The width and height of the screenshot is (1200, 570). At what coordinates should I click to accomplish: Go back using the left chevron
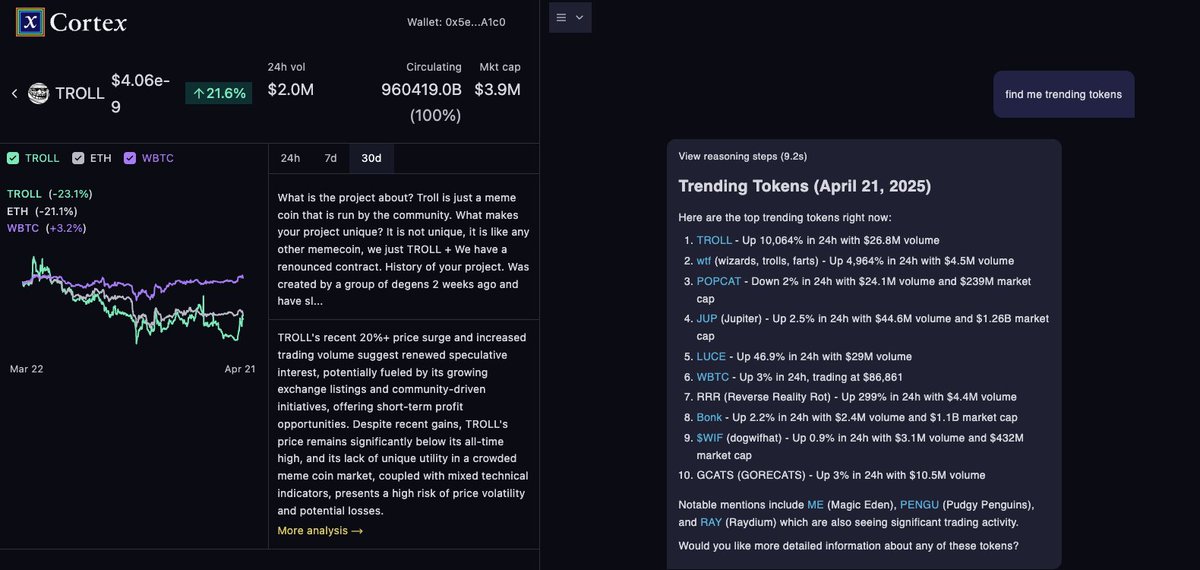[14, 93]
